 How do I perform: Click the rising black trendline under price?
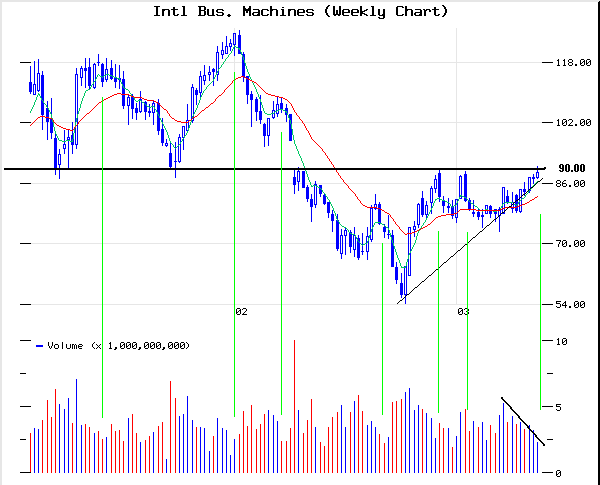coord(470,241)
